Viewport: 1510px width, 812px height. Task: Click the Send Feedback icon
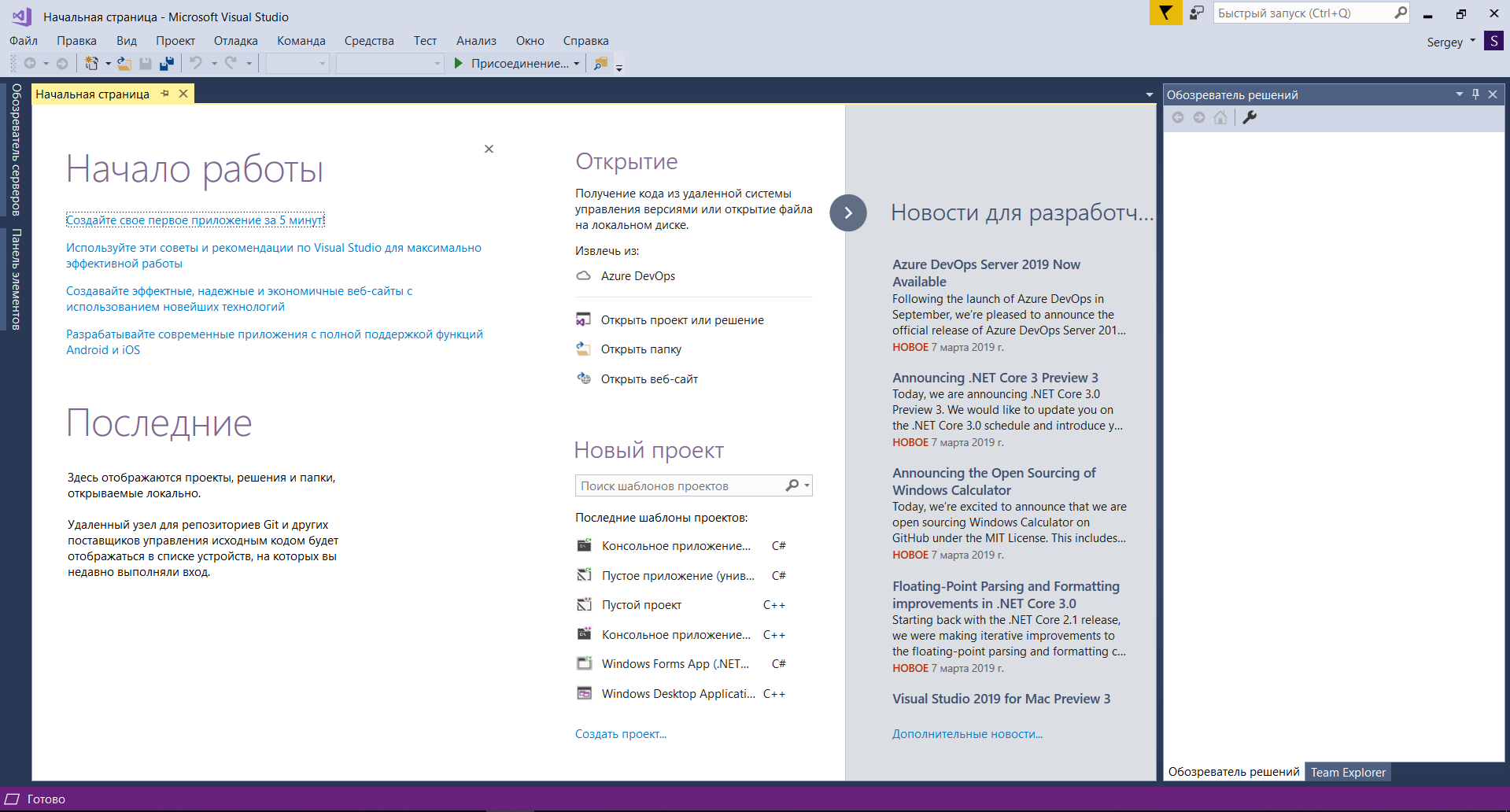tap(1197, 13)
